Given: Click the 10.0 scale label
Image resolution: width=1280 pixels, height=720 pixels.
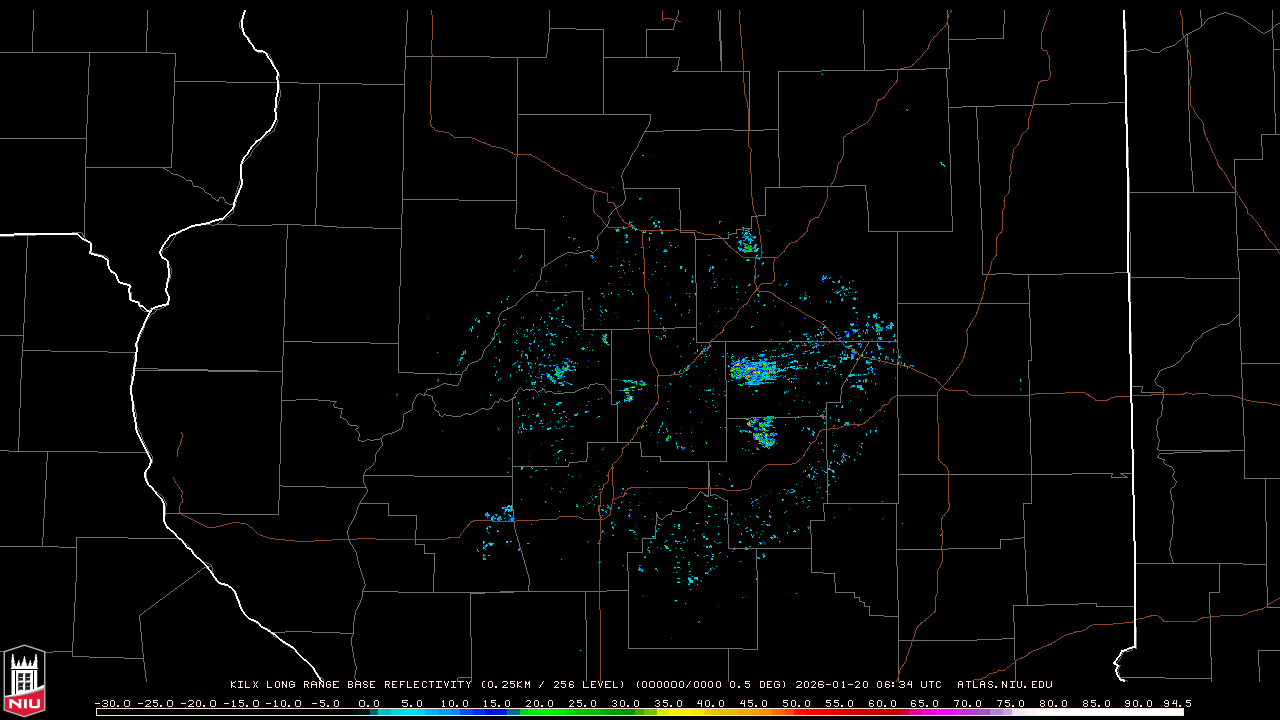Looking at the screenshot, I should click(x=454, y=703).
